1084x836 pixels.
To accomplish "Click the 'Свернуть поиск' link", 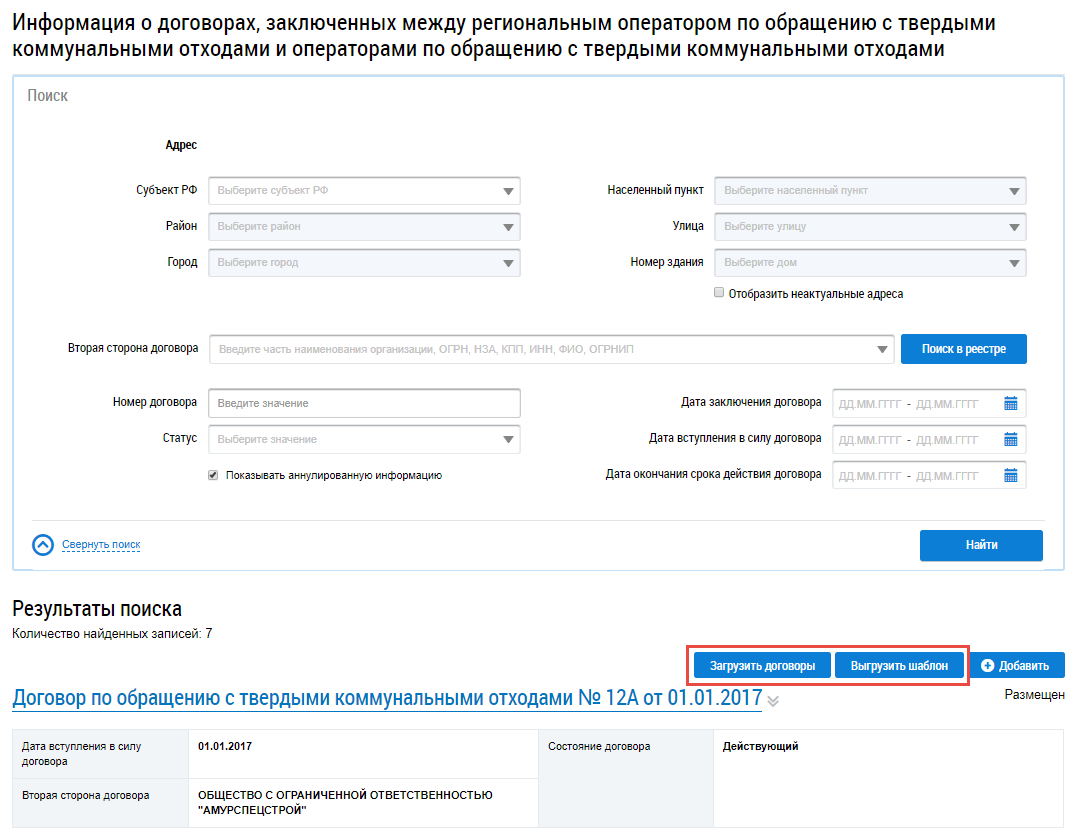I will coord(101,545).
